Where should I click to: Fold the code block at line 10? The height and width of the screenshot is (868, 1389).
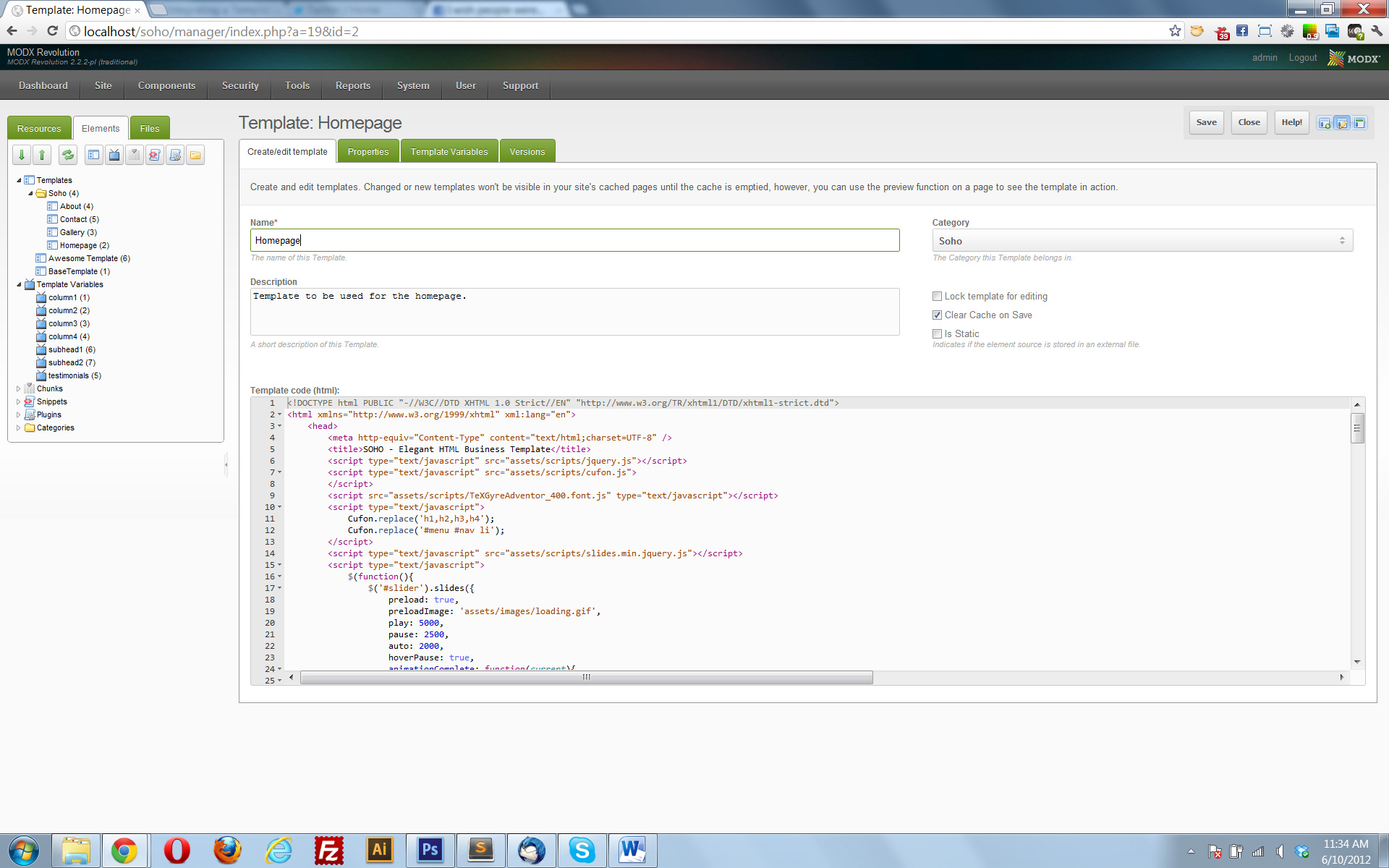pyautogui.click(x=280, y=507)
